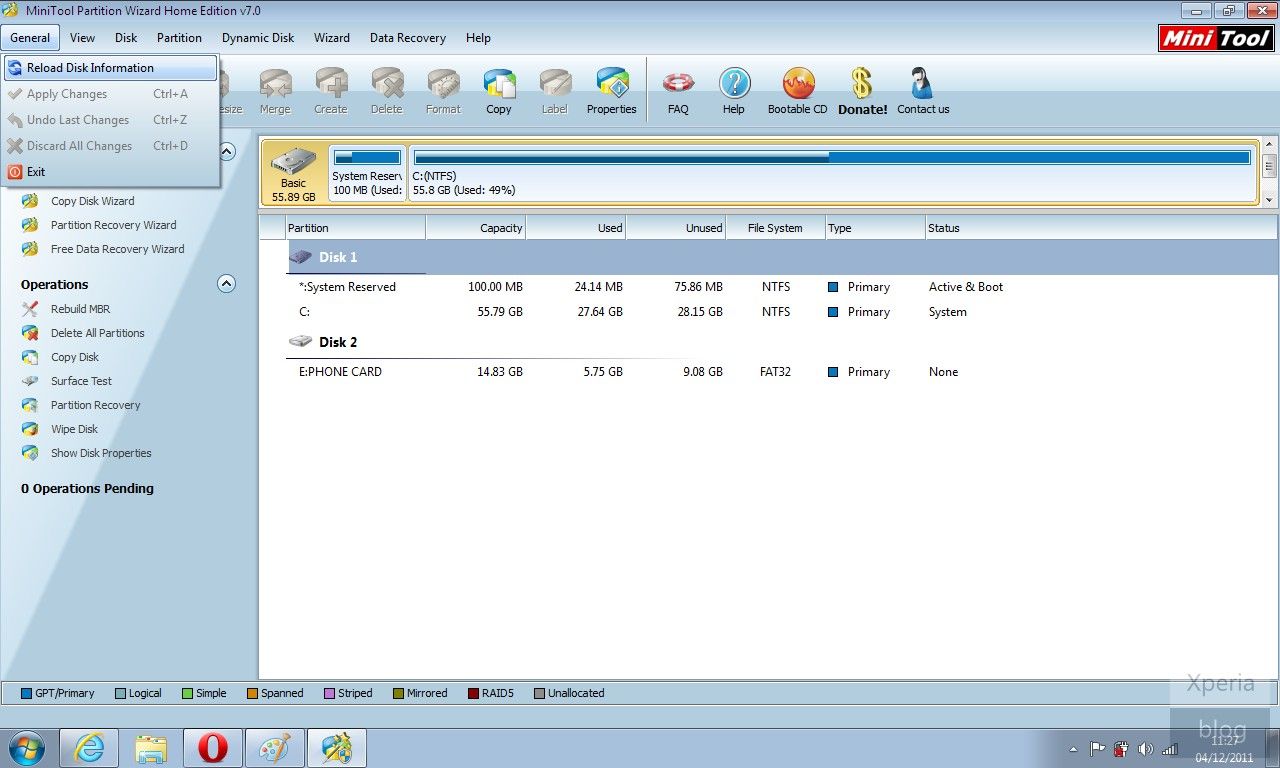The height and width of the screenshot is (768, 1280).
Task: Sort by the Status column header
Action: click(x=1101, y=228)
